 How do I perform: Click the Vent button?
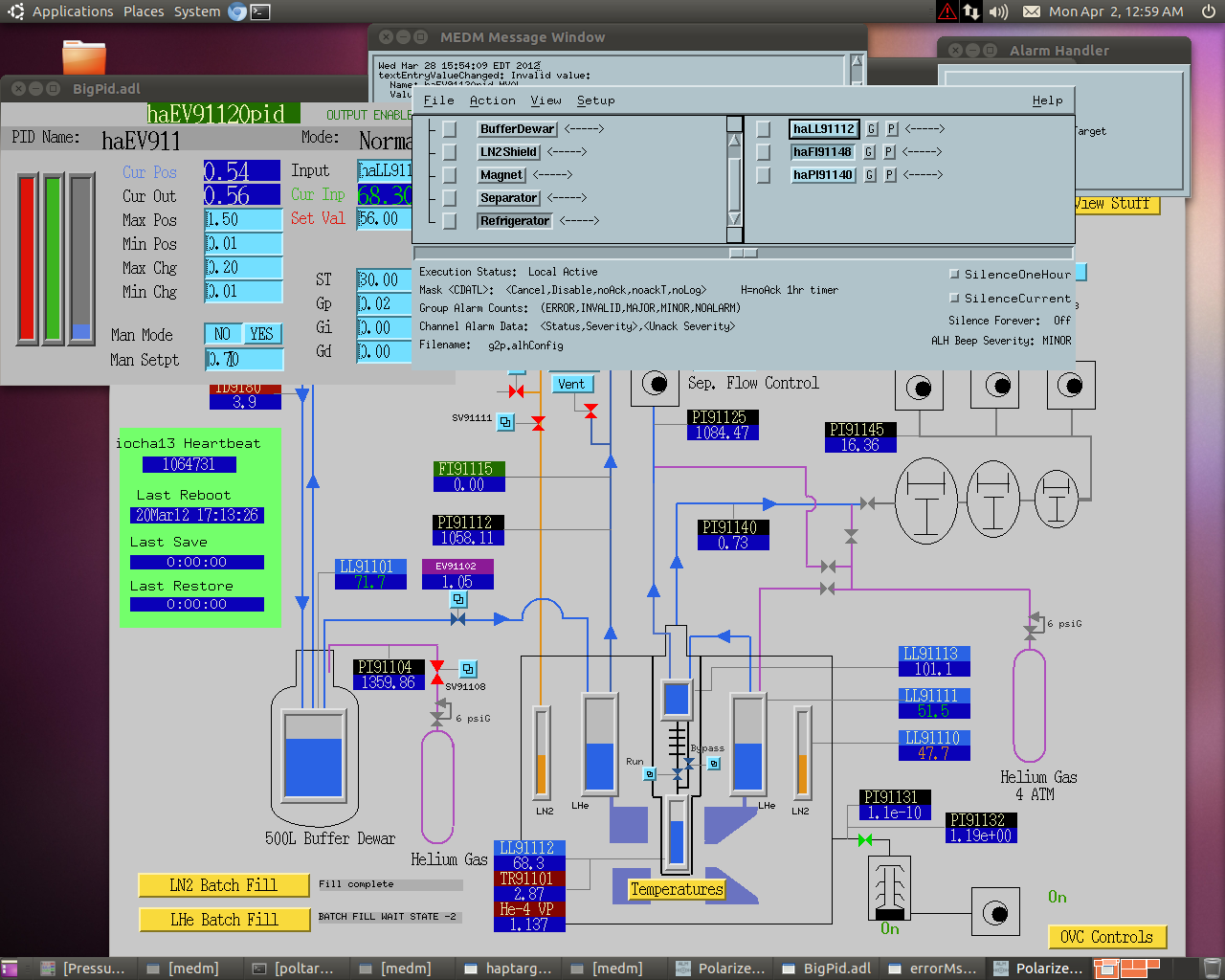[x=571, y=384]
